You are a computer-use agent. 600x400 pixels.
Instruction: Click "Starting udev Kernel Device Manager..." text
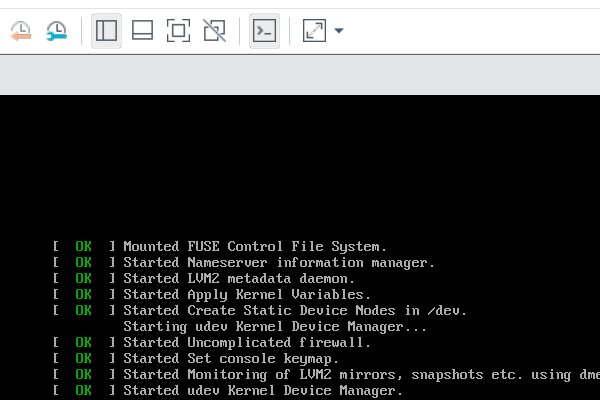[275, 326]
